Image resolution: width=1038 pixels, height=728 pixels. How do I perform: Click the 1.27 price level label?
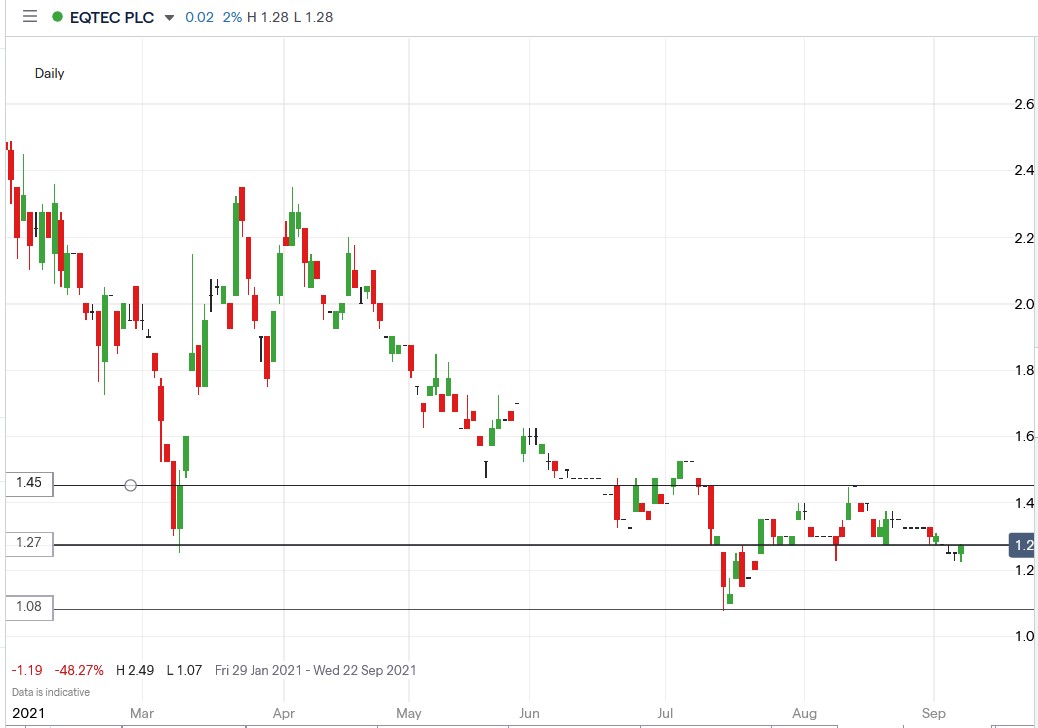click(27, 543)
